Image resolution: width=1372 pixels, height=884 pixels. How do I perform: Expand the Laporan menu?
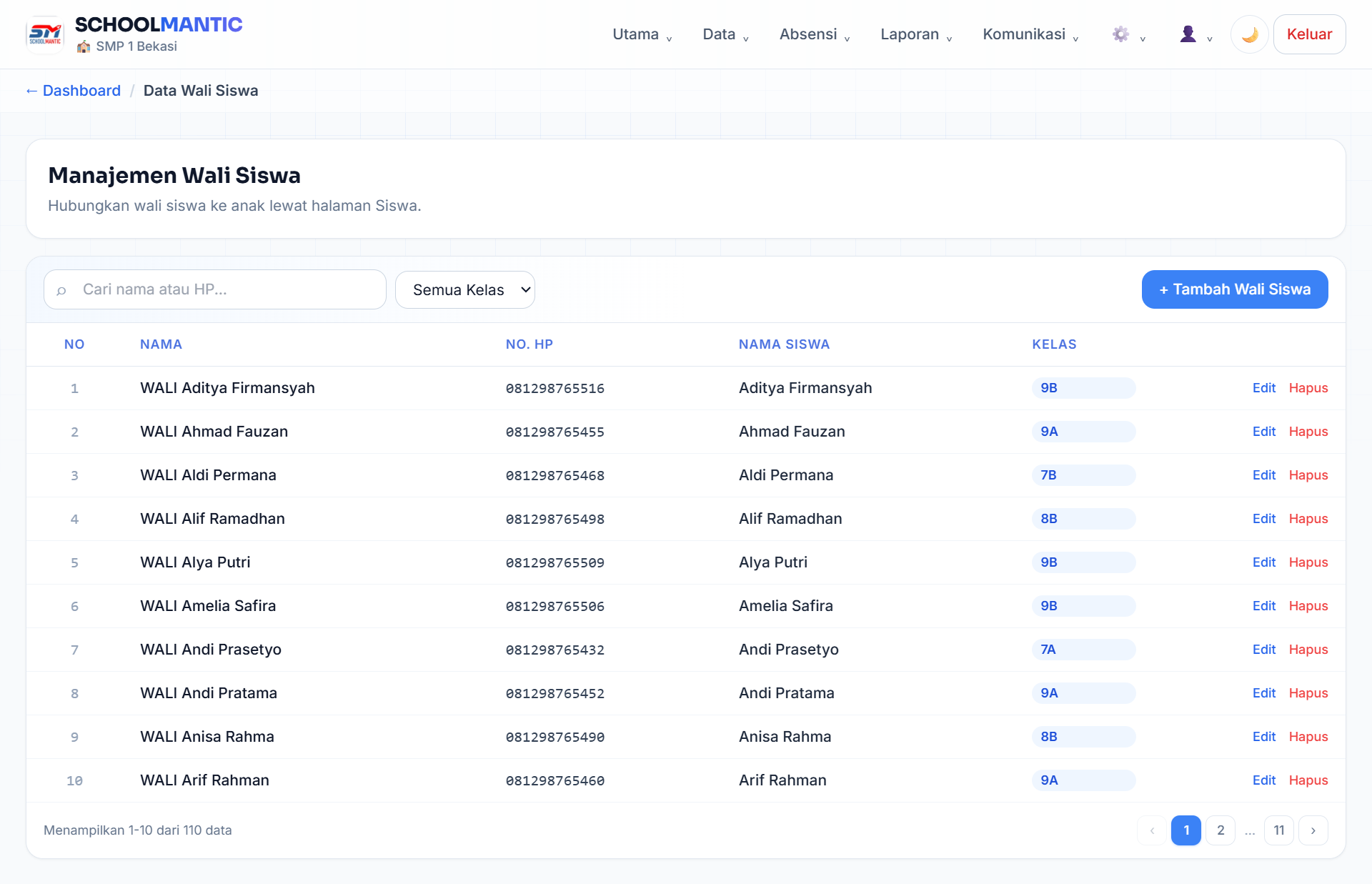(x=915, y=34)
